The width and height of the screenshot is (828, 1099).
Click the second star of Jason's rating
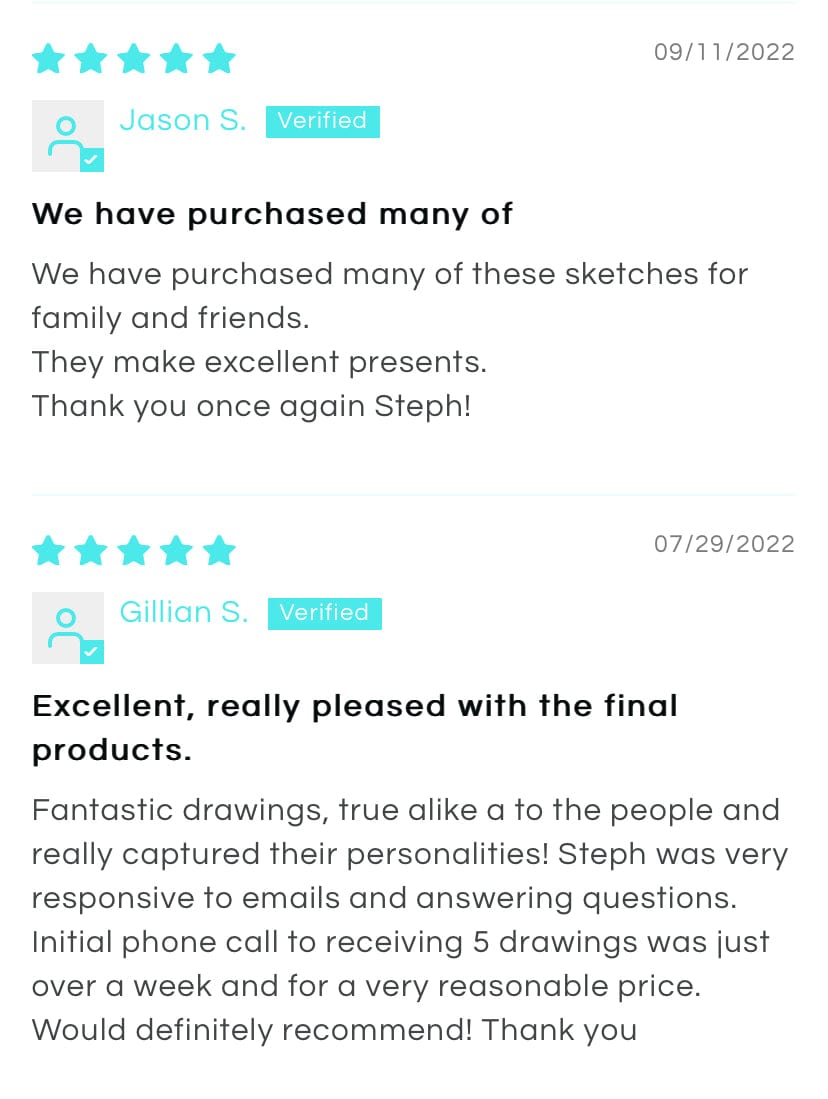pos(90,59)
